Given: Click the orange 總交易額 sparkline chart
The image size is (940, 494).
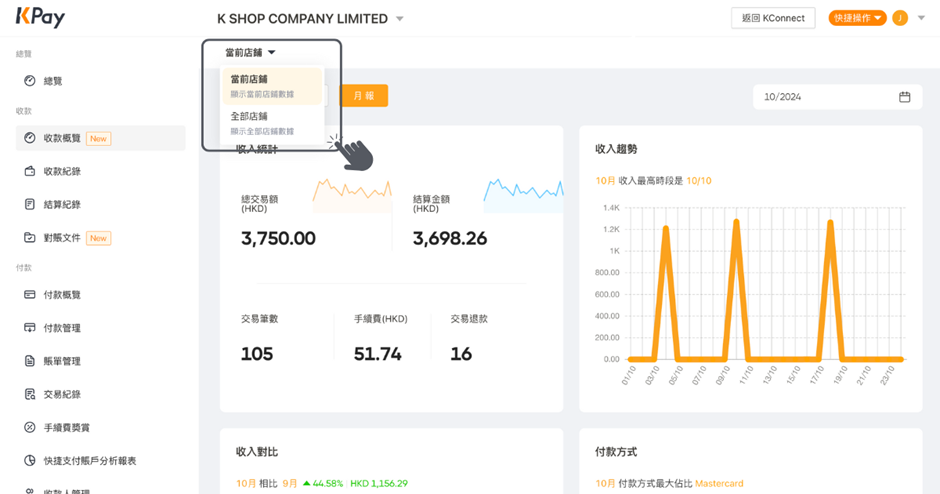Looking at the screenshot, I should coord(352,195).
